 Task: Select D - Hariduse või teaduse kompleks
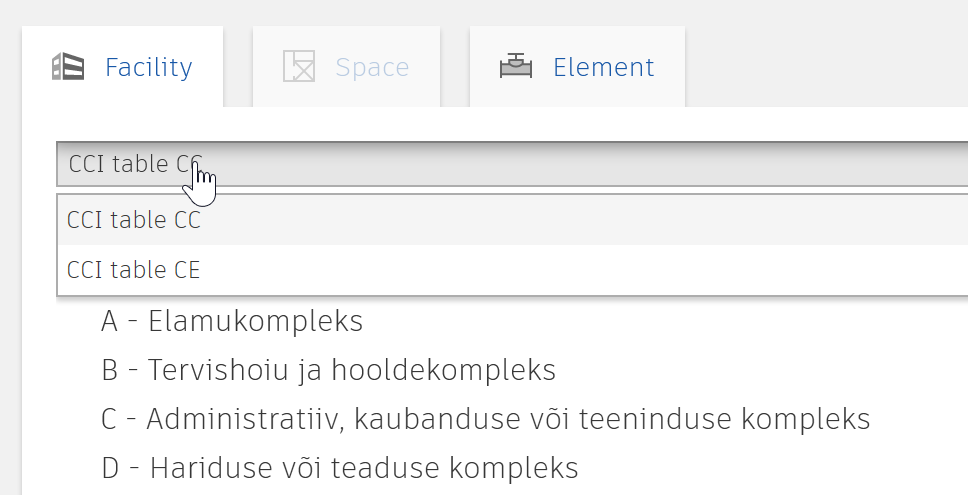pos(340,467)
